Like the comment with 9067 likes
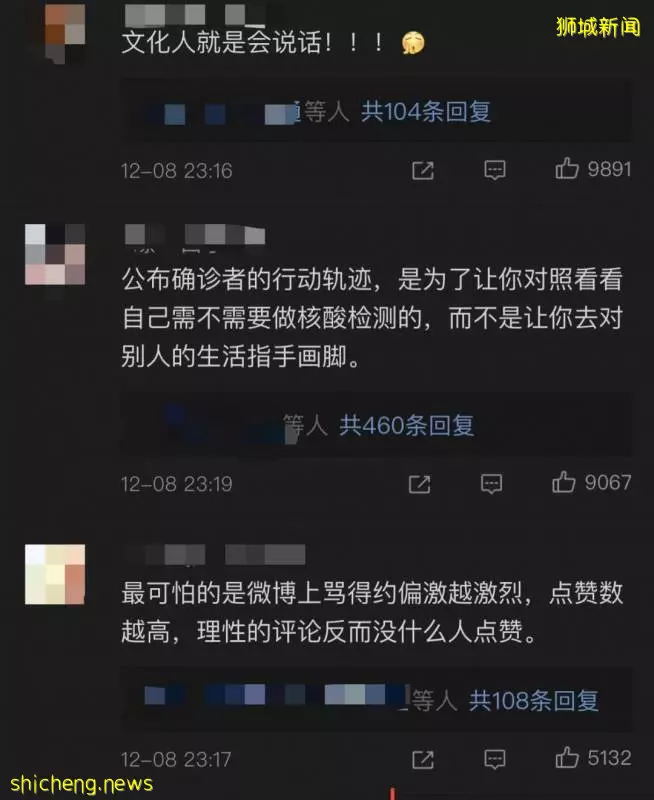This screenshot has height=800, width=654. point(563,482)
